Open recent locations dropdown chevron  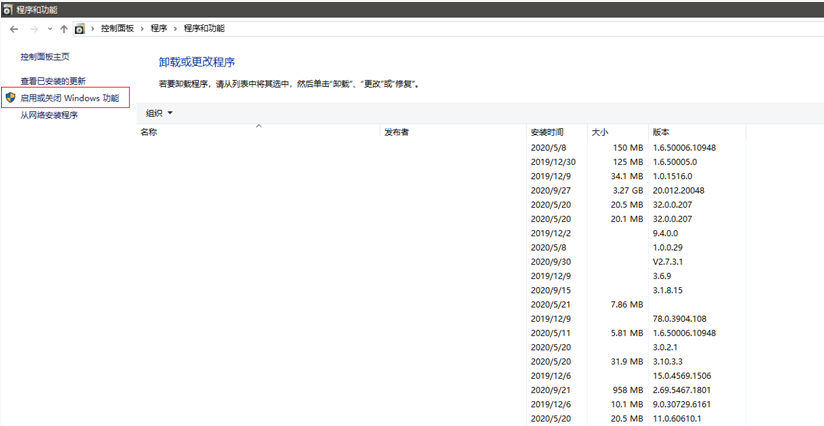[50, 29]
